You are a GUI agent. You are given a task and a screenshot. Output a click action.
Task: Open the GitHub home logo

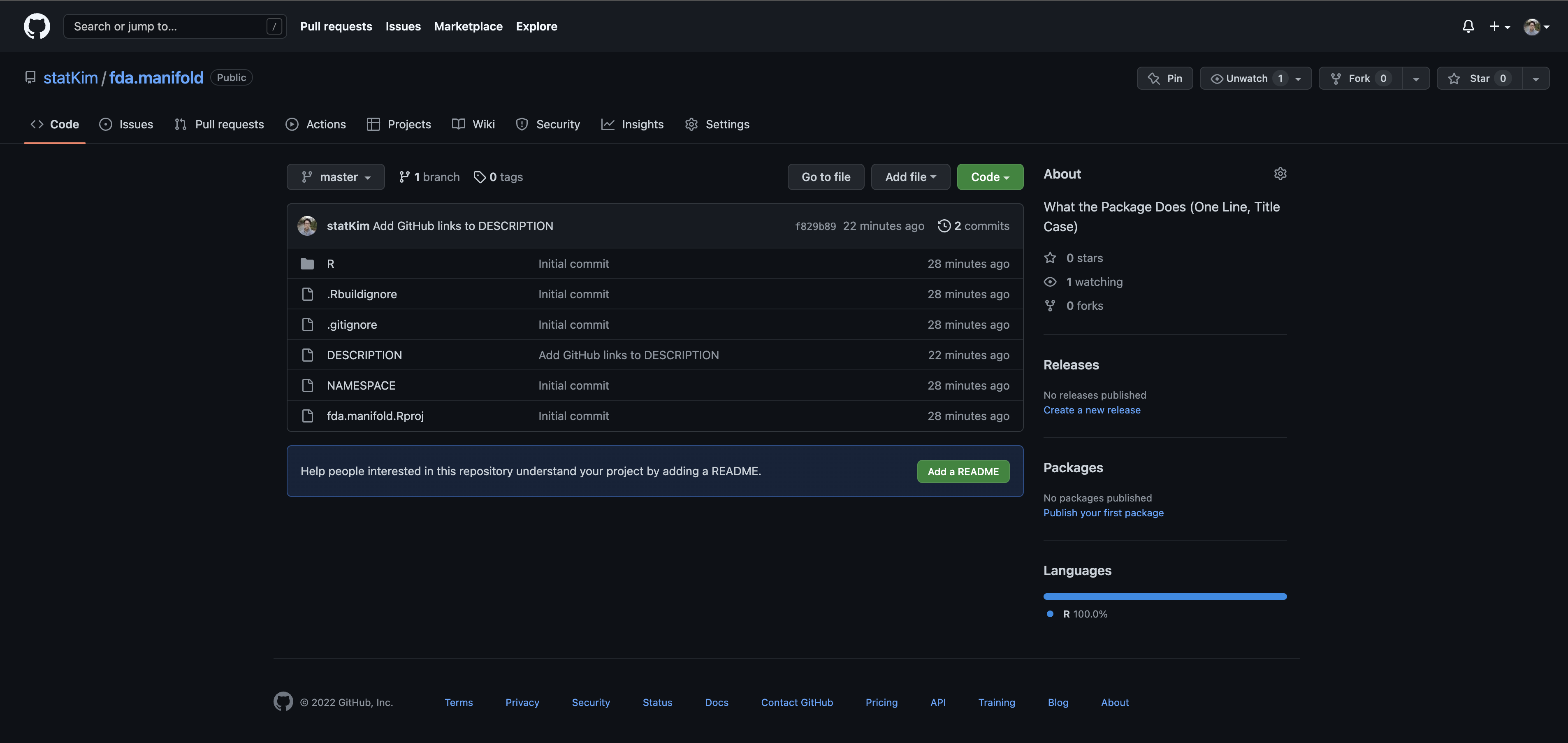coord(37,26)
